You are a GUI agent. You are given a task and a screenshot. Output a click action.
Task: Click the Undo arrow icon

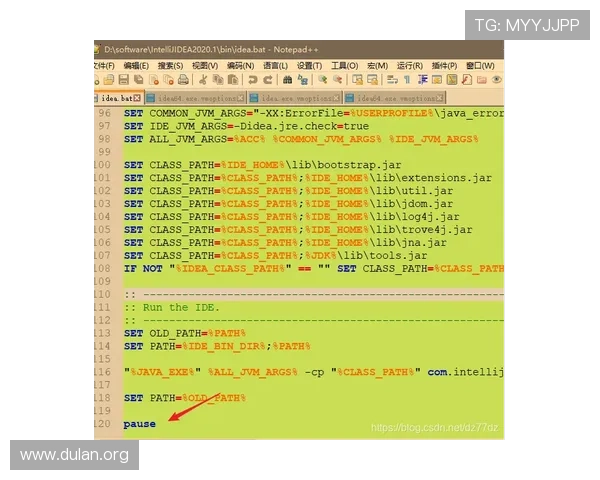click(x=253, y=80)
